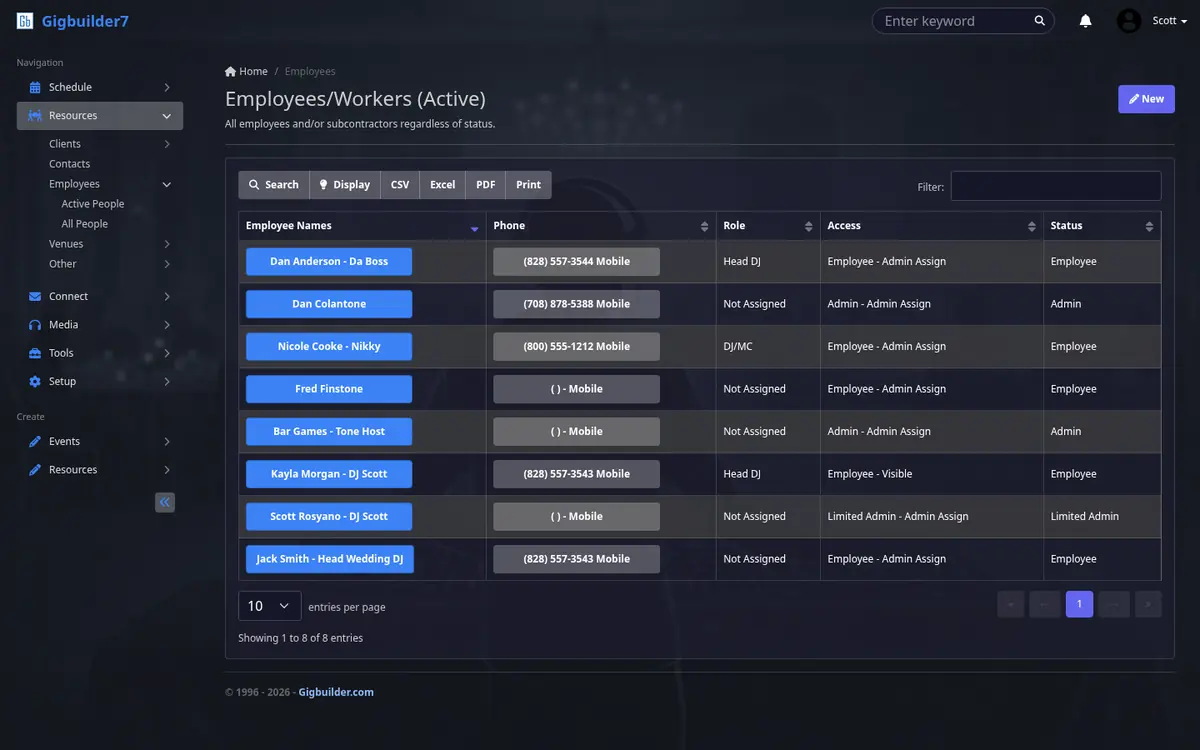Go to page 1 in pagination
This screenshot has height=750, width=1200.
pyautogui.click(x=1079, y=604)
